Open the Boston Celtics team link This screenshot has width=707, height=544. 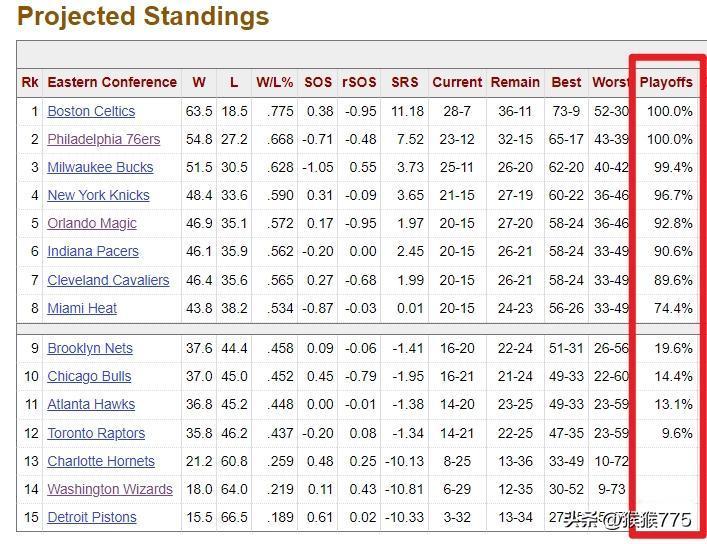point(91,111)
